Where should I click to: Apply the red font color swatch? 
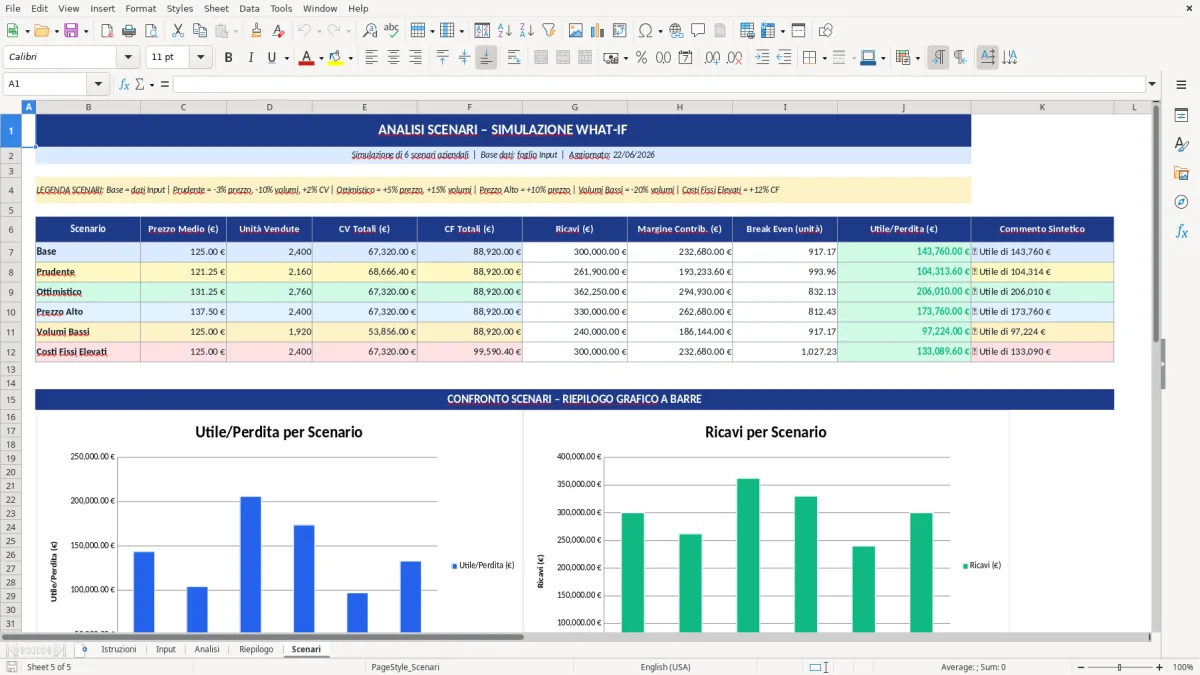[x=307, y=58]
